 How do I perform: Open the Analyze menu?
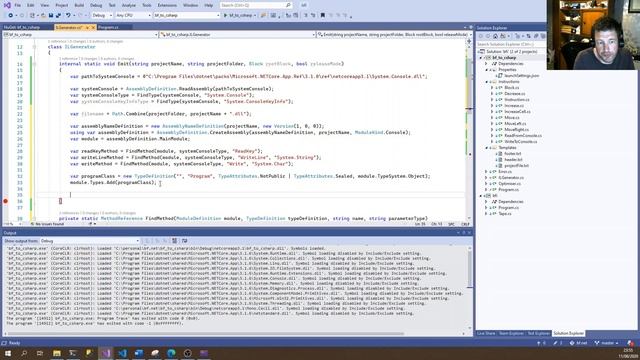[129, 5]
